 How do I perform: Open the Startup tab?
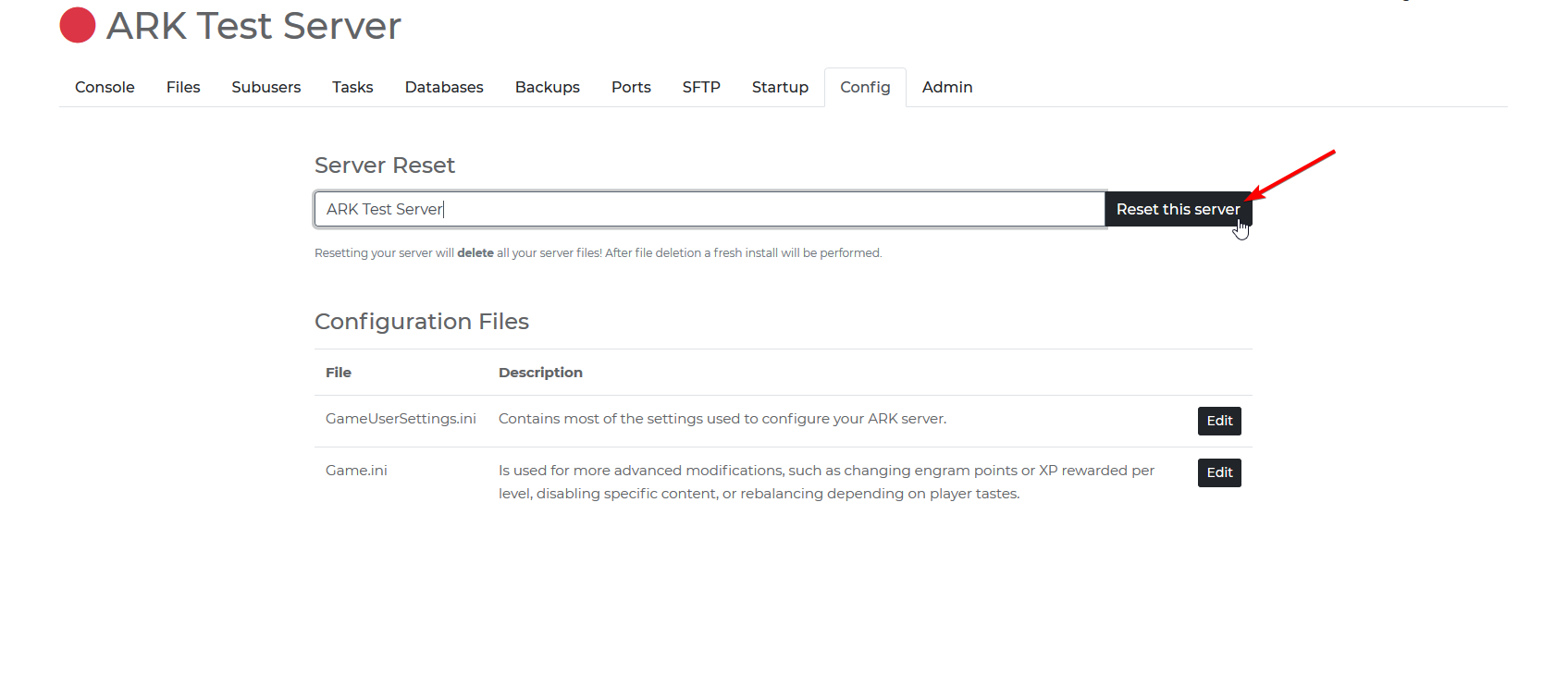[x=780, y=87]
